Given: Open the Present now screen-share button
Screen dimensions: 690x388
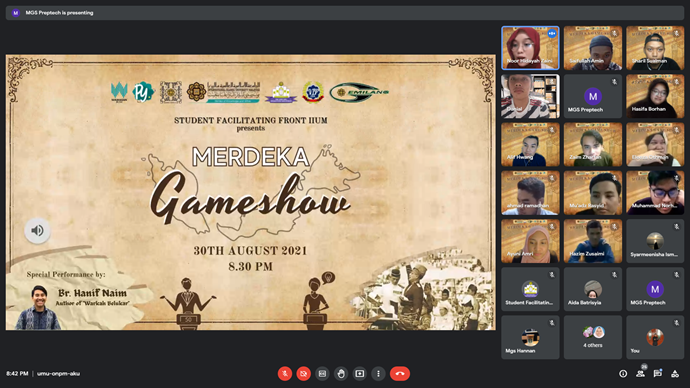Looking at the screenshot, I should pyautogui.click(x=360, y=373).
